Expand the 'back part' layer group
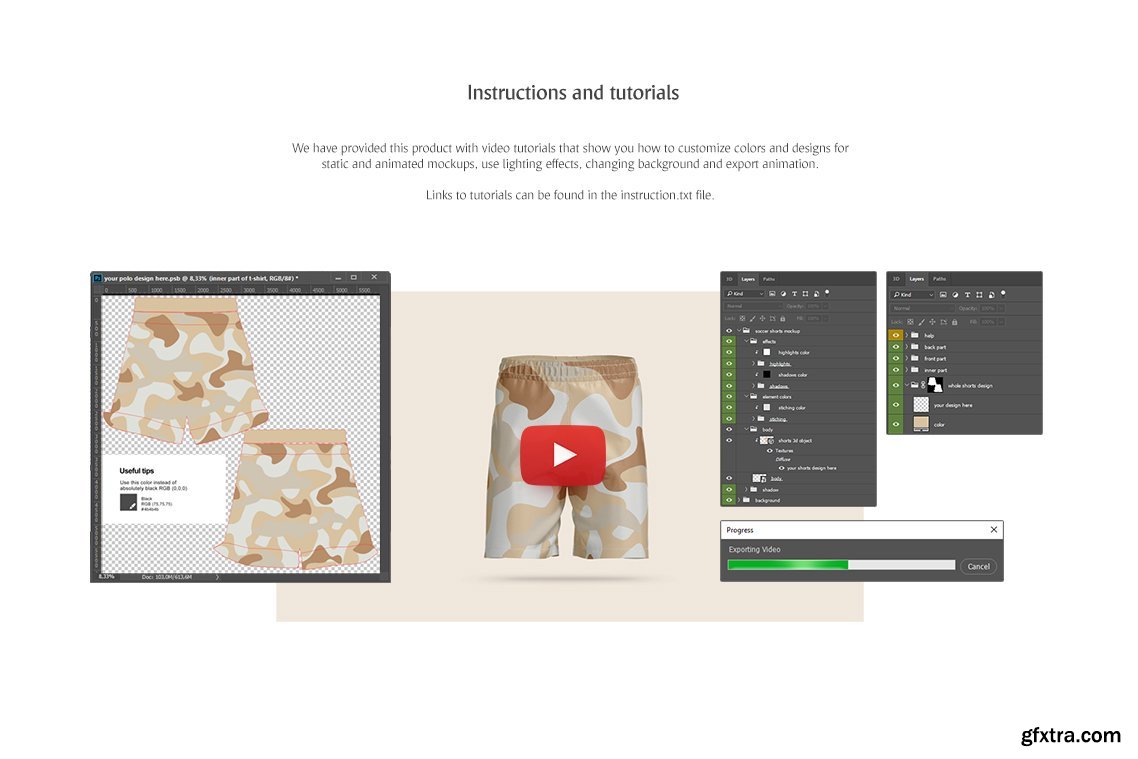1138x759 pixels. (x=906, y=347)
